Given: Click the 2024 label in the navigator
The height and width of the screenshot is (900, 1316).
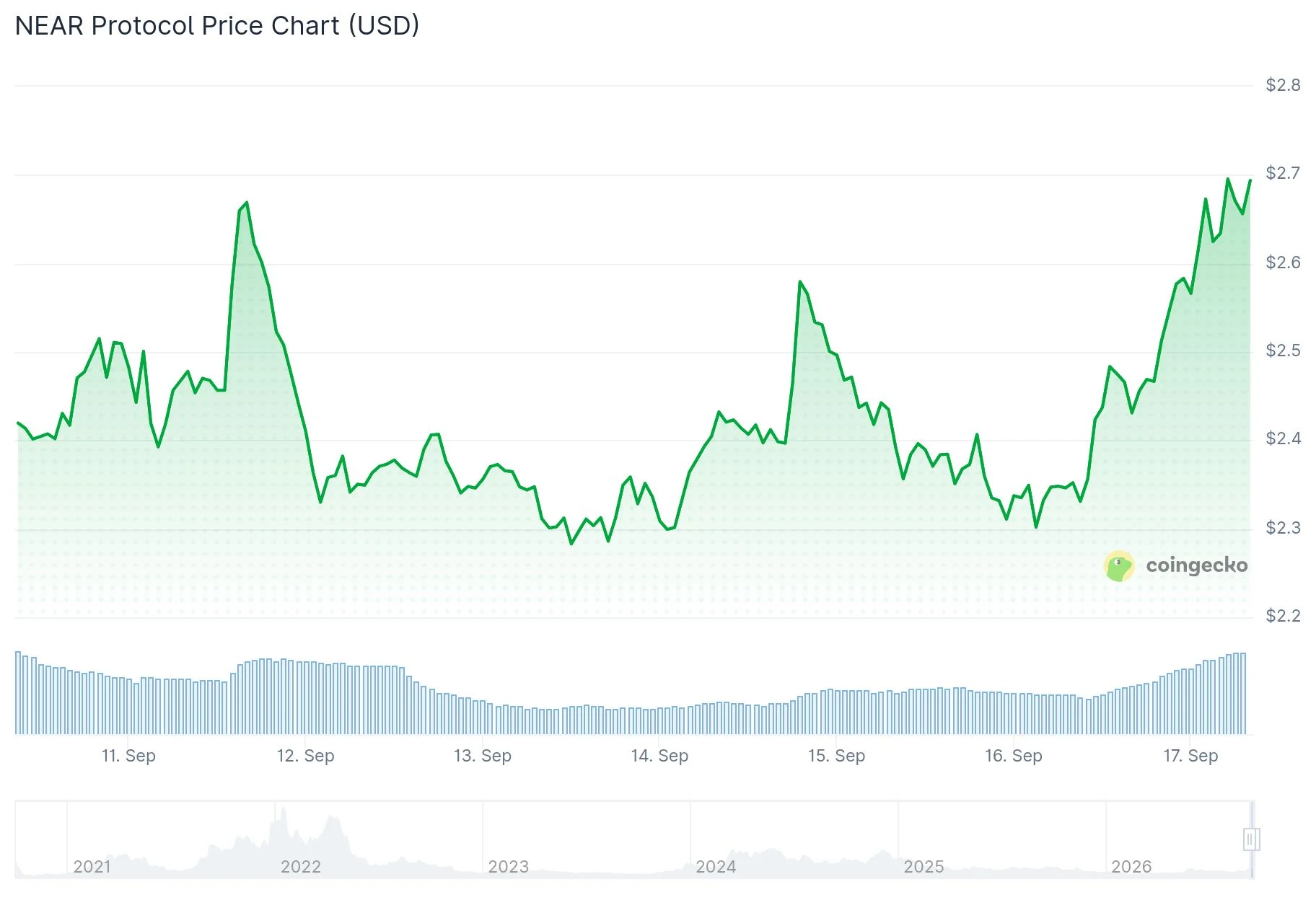Looking at the screenshot, I should coord(716,866).
